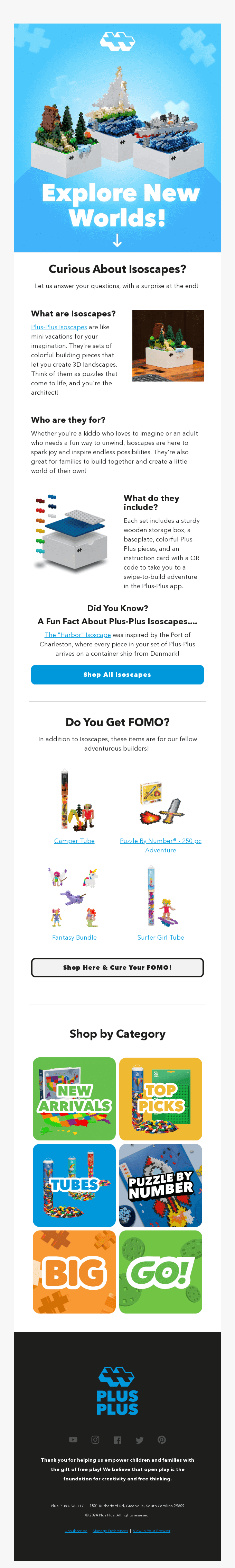Image resolution: width=235 pixels, height=1568 pixels.
Task: Open the Pinterest icon in footer
Action: (161, 1440)
